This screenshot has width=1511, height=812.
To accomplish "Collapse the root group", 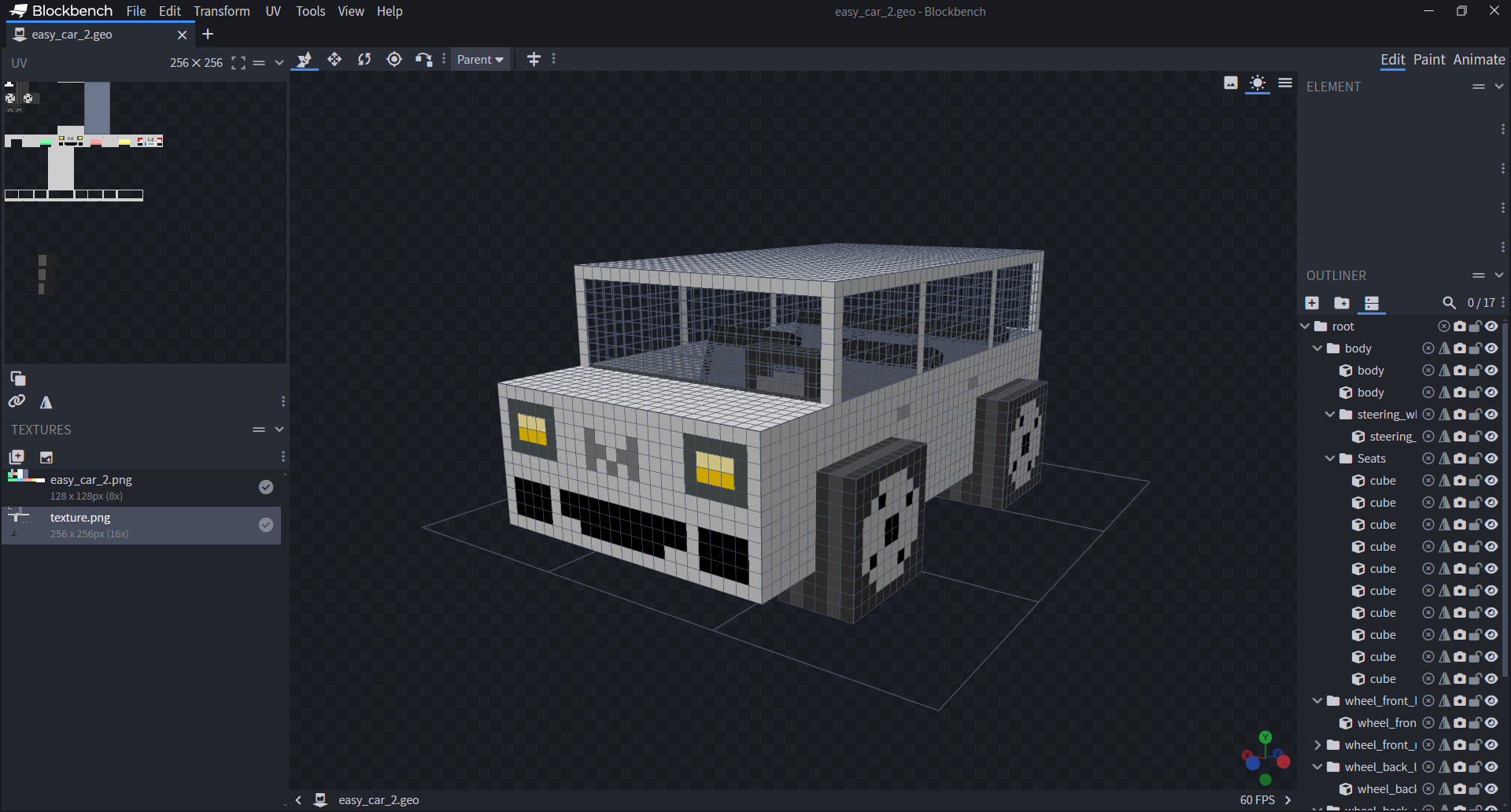I will [1305, 327].
